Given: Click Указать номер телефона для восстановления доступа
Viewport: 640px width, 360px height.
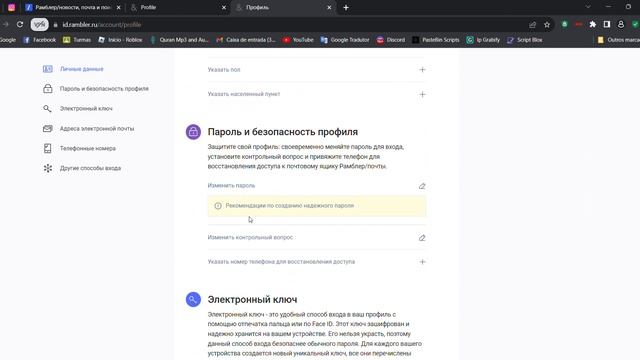Looking at the screenshot, I should [x=281, y=262].
